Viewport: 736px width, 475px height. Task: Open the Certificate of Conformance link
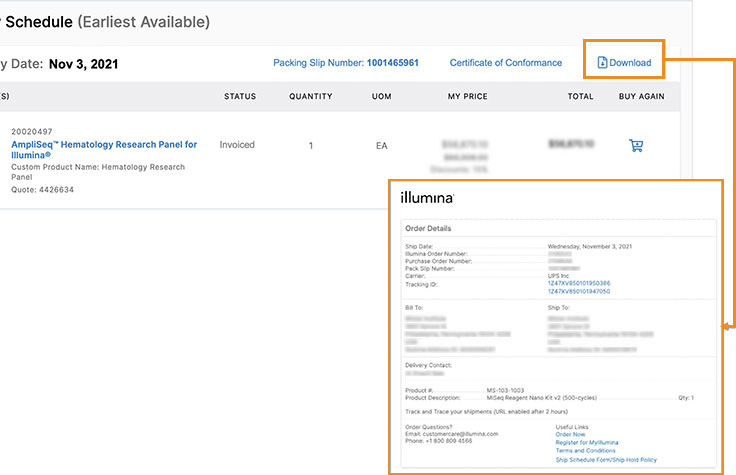click(505, 63)
